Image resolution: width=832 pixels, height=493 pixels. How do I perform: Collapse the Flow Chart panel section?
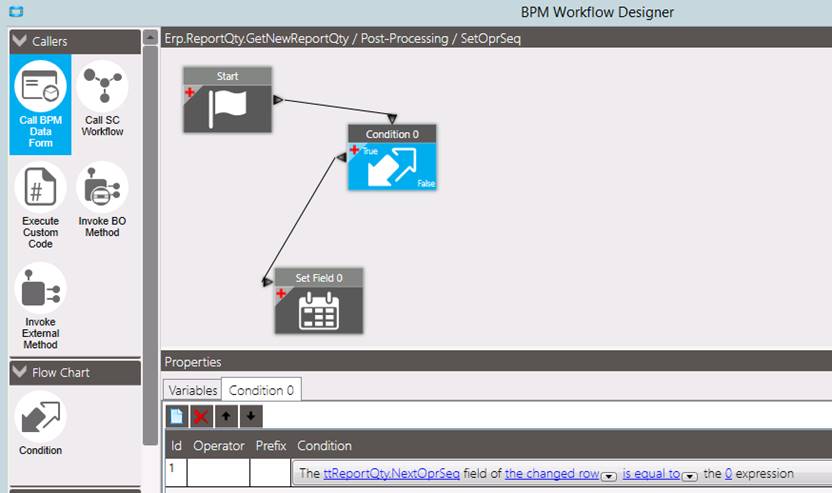[x=20, y=371]
